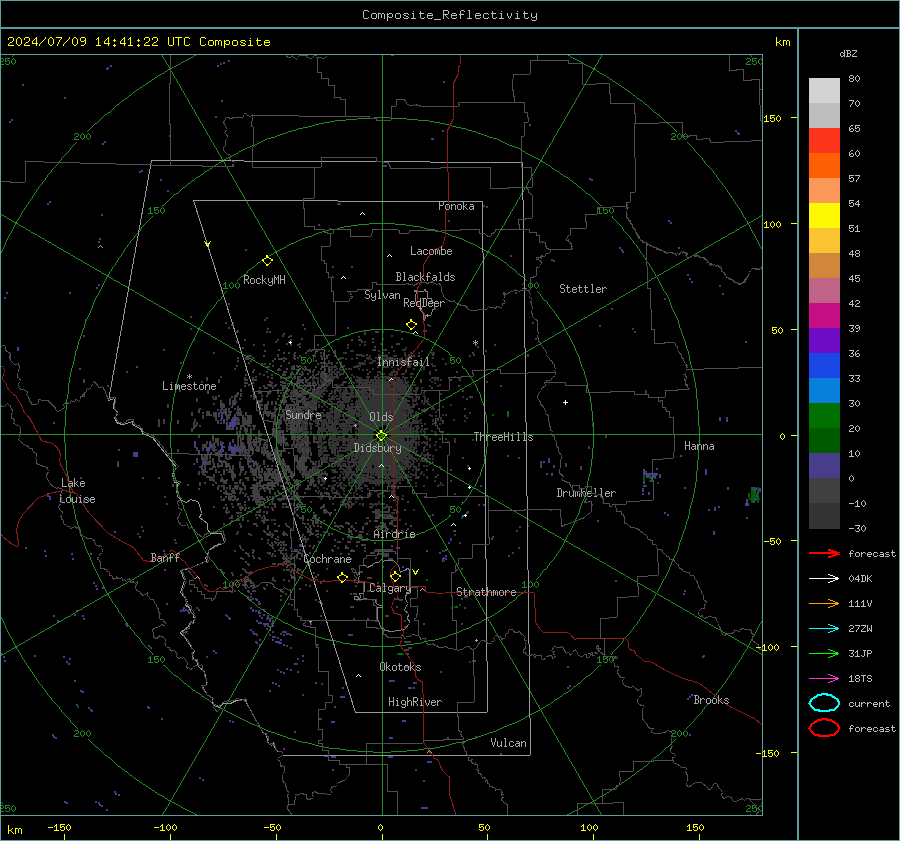Click the RockyMH label
The height and width of the screenshot is (841, 900).
(x=264, y=280)
